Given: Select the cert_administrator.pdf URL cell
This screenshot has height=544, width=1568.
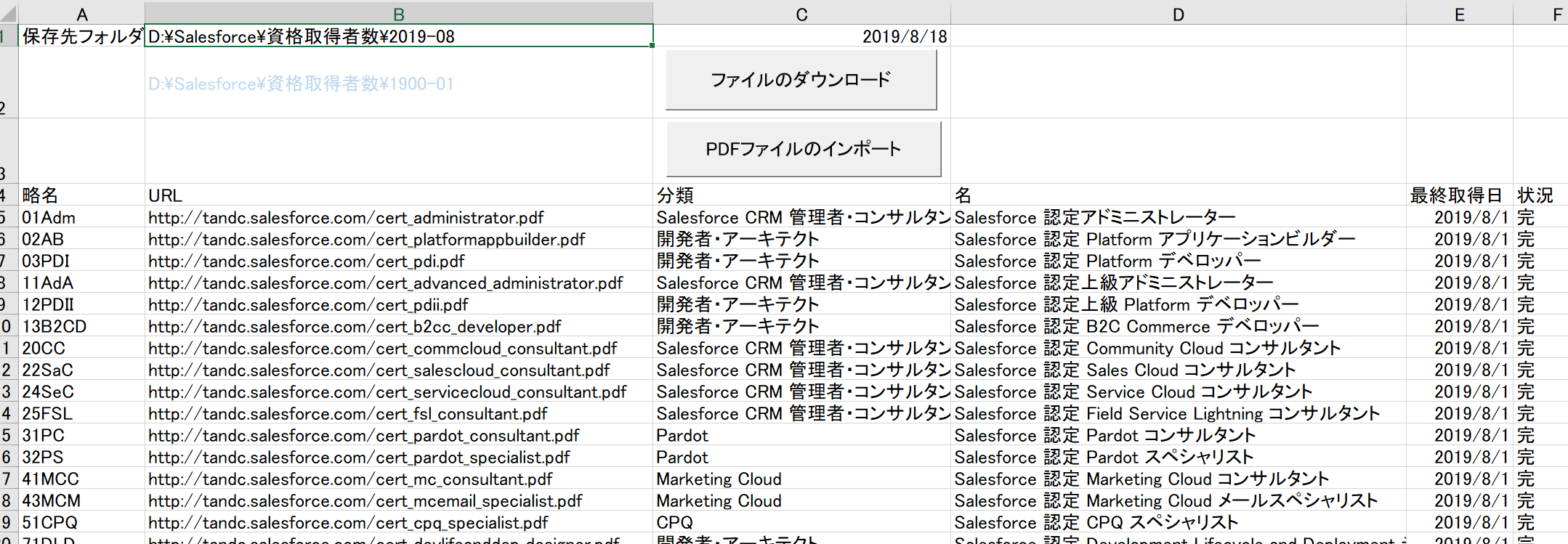Looking at the screenshot, I should coord(399,216).
